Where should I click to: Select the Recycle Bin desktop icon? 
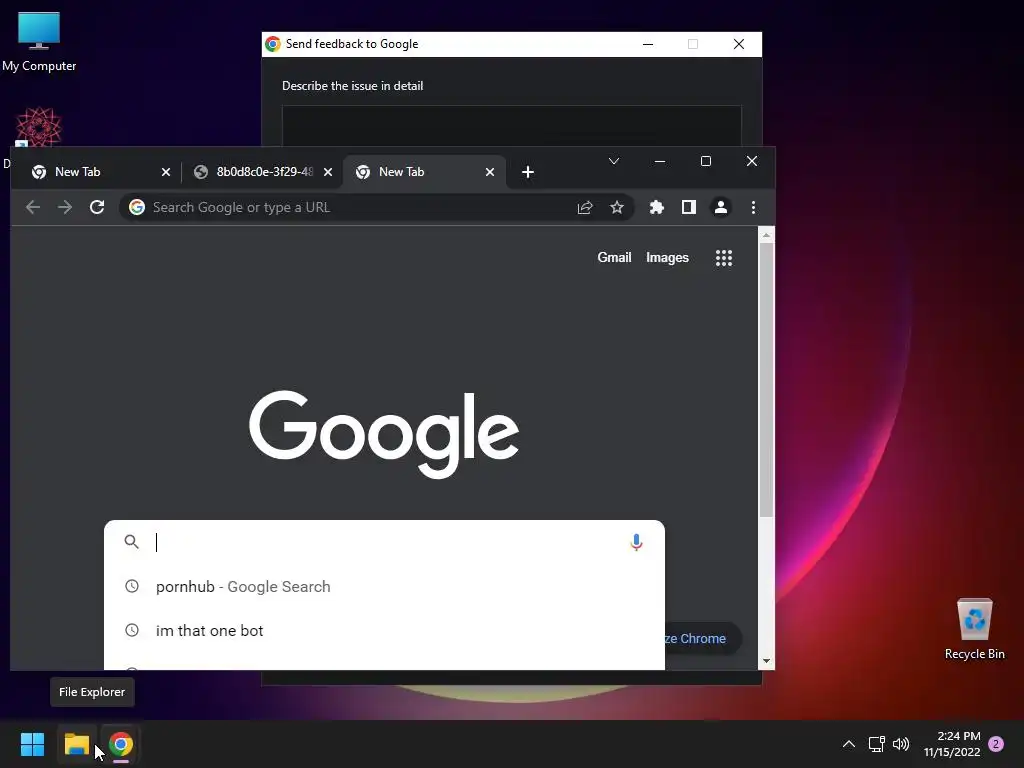[974, 629]
